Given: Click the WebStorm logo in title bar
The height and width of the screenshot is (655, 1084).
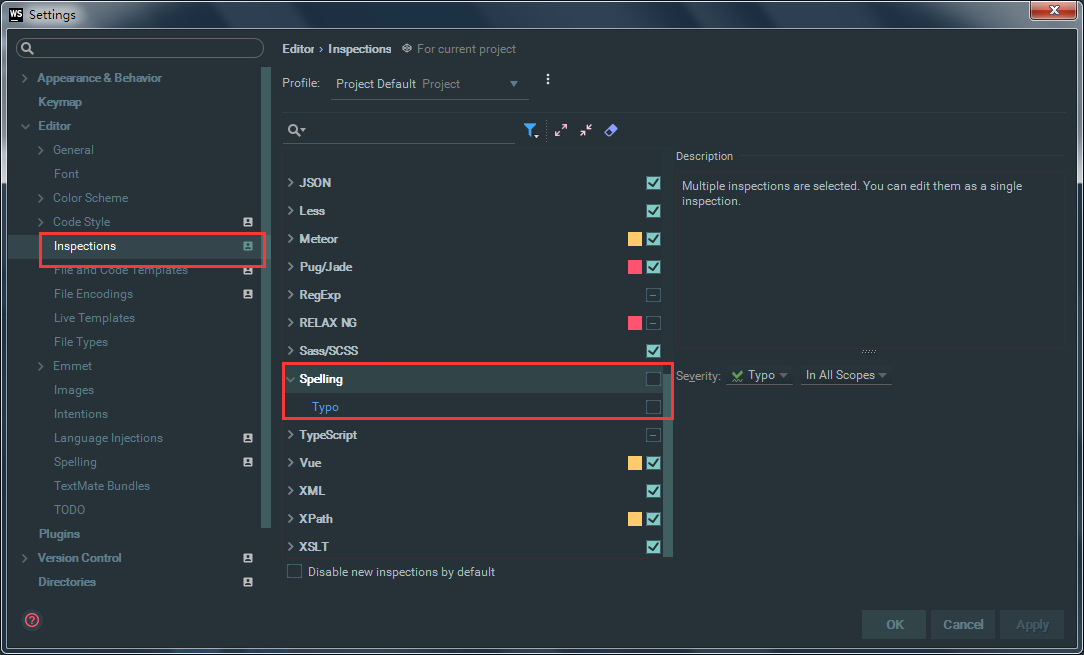Looking at the screenshot, I should [x=16, y=14].
